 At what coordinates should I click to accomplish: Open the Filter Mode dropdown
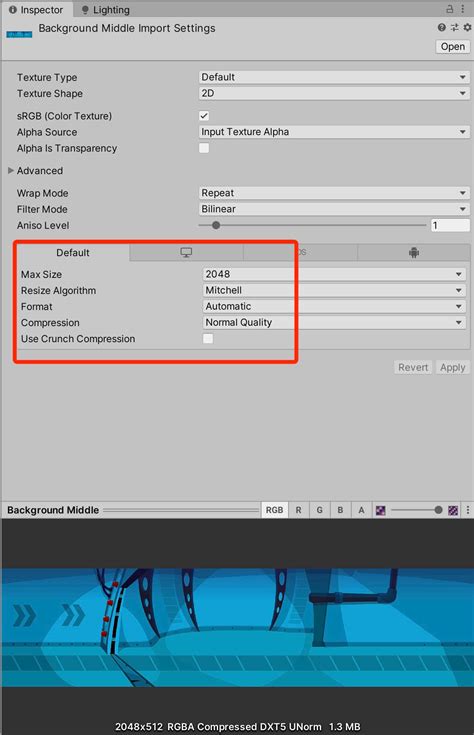pyautogui.click(x=334, y=209)
